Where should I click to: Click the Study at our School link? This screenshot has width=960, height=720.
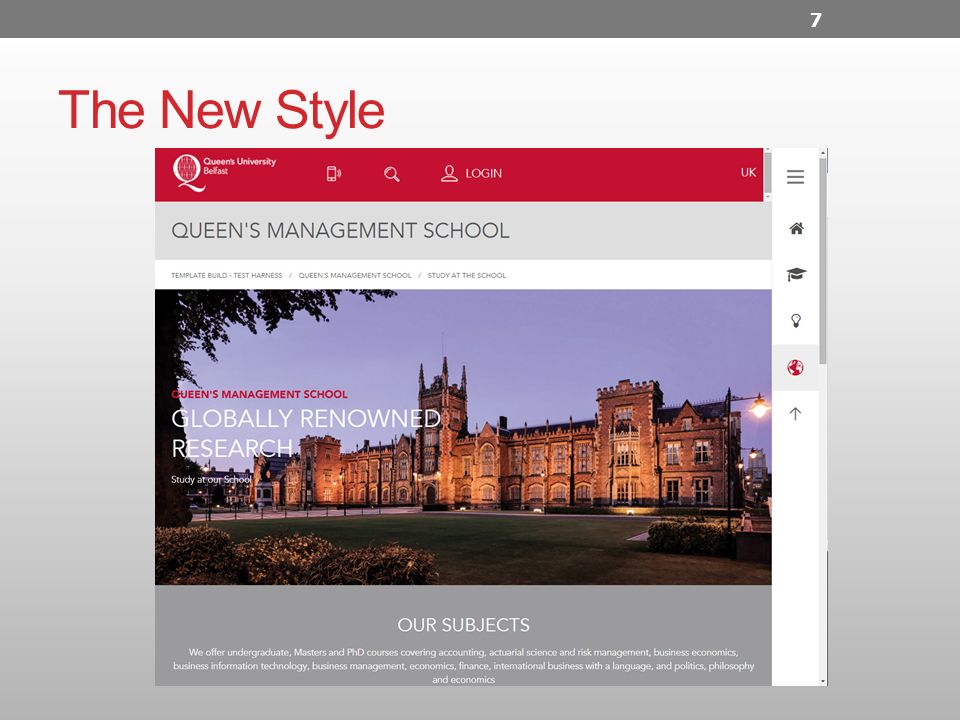211,479
